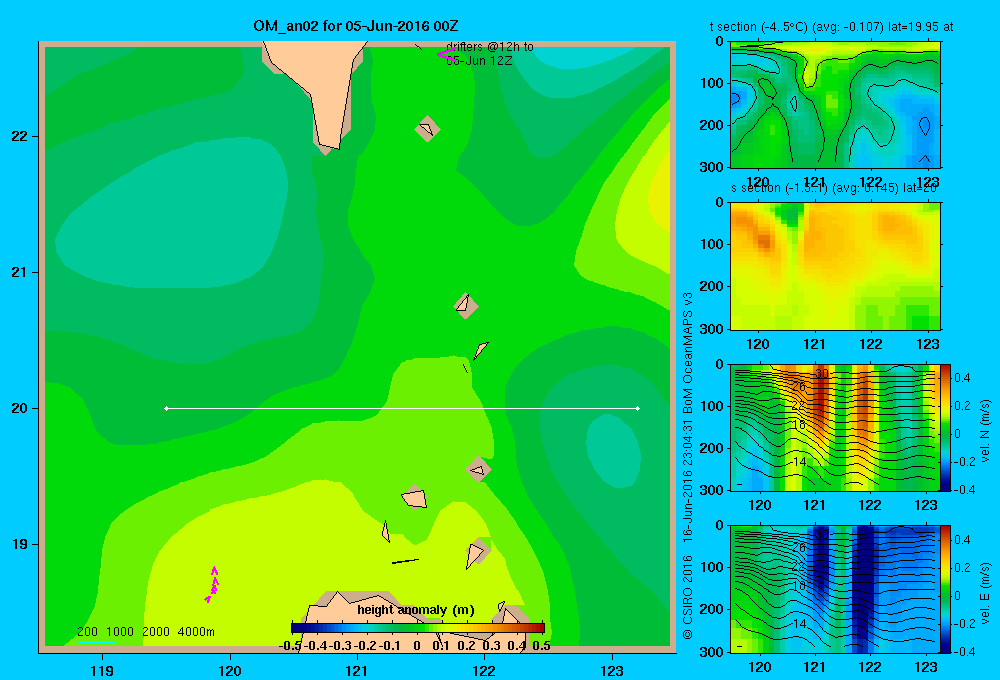Click the vel. E velocity color scale

(x=945, y=589)
